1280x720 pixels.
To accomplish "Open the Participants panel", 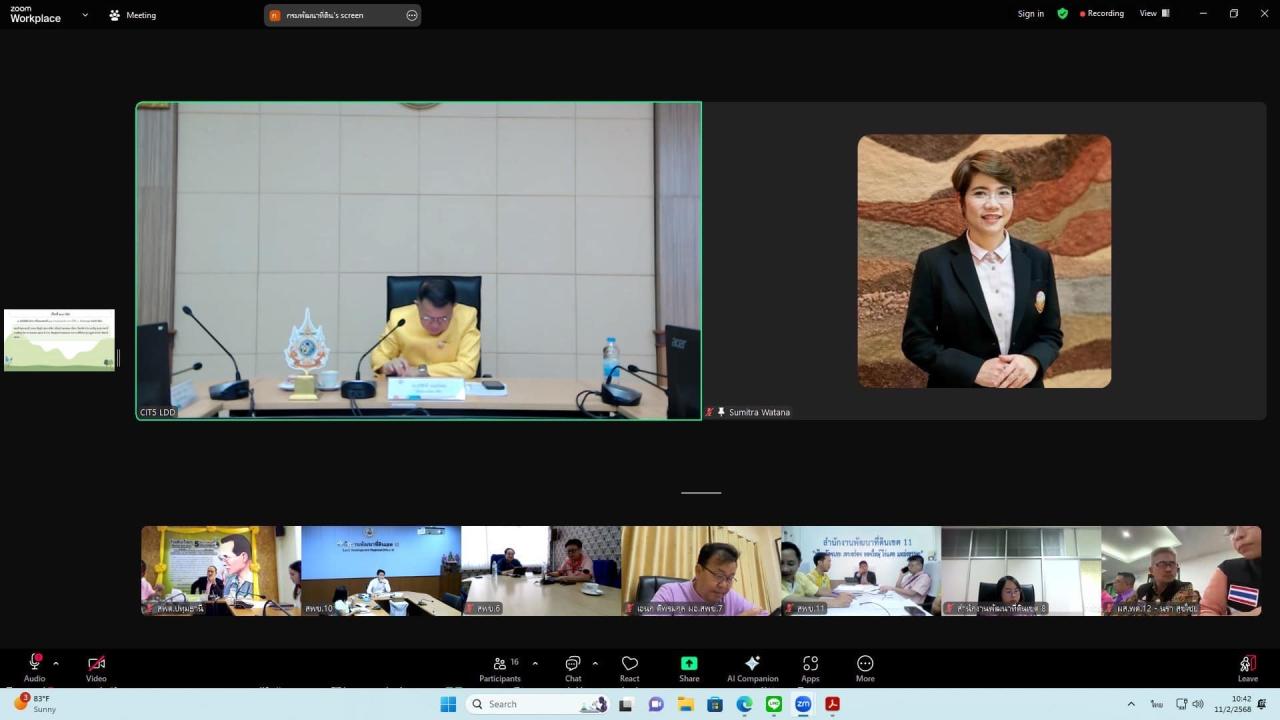I will click(500, 665).
